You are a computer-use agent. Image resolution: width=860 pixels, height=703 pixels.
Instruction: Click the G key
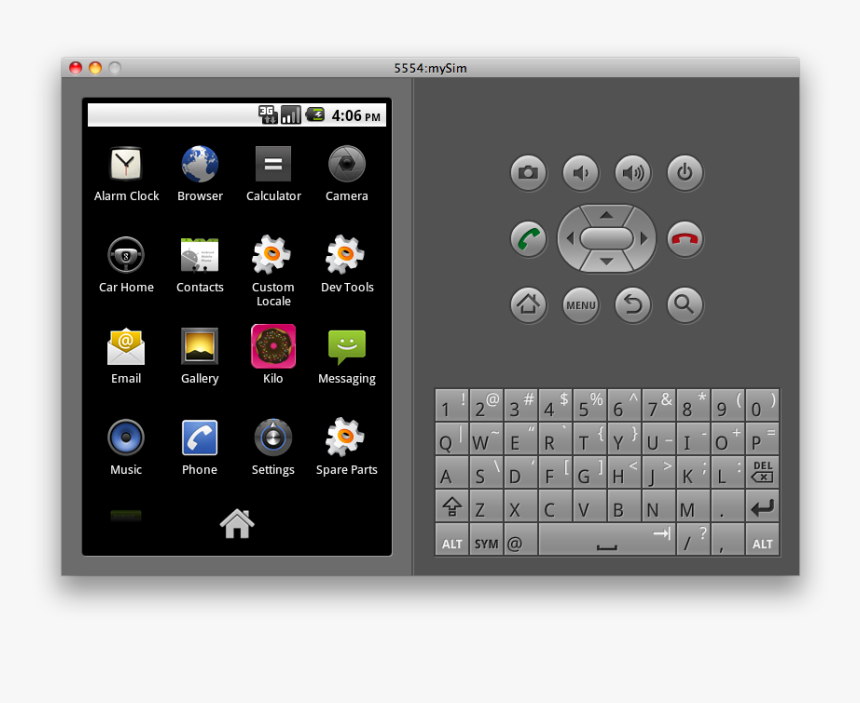click(590, 472)
